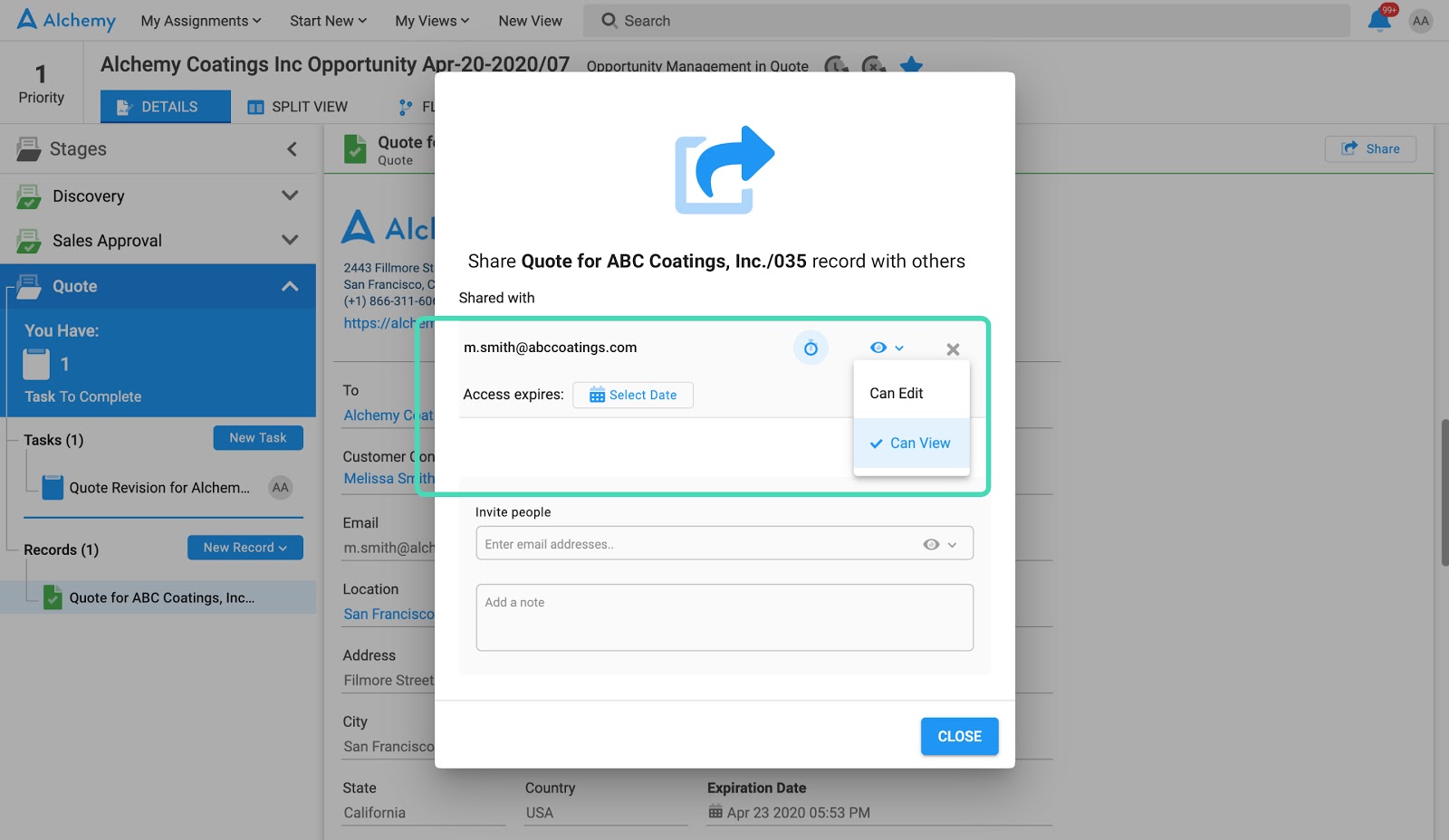Viewport: 1449px width, 840px height.
Task: Remove m.smith@abccoatings.com from shared list
Action: coord(953,349)
